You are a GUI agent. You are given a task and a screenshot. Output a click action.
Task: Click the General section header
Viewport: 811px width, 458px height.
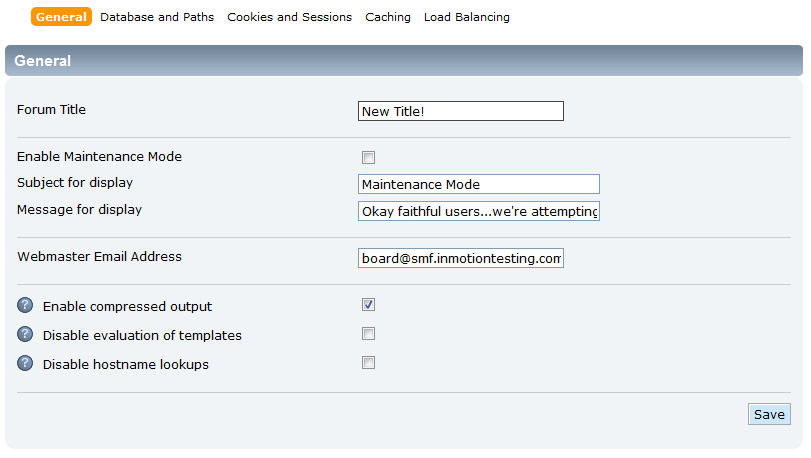(x=403, y=60)
